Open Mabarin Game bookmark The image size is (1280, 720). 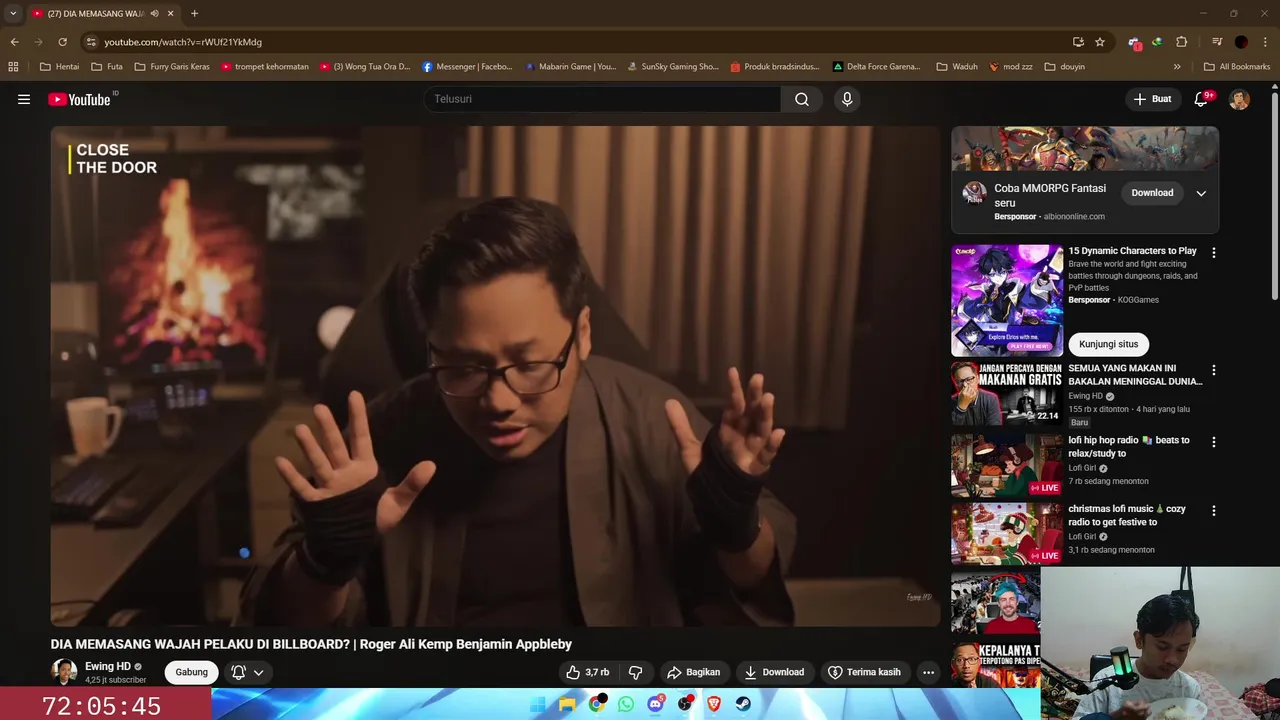pyautogui.click(x=571, y=67)
